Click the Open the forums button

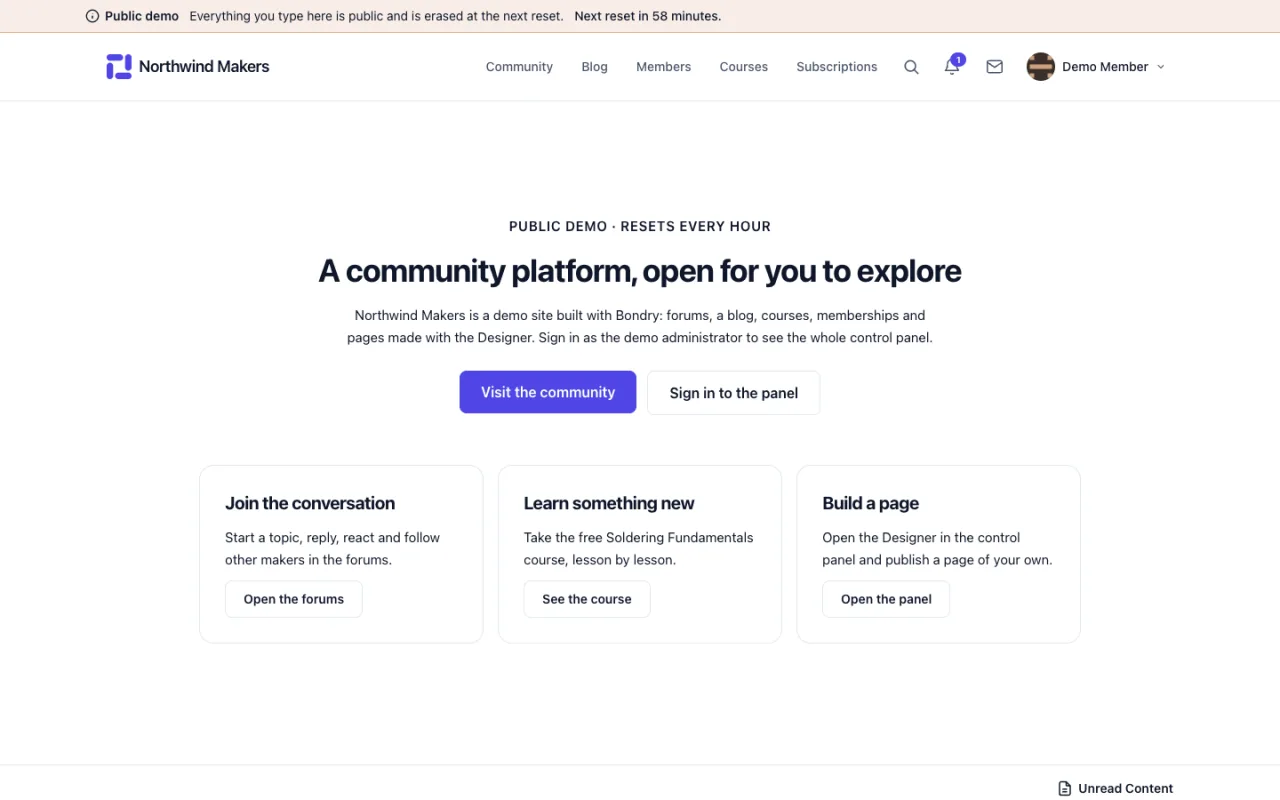294,599
